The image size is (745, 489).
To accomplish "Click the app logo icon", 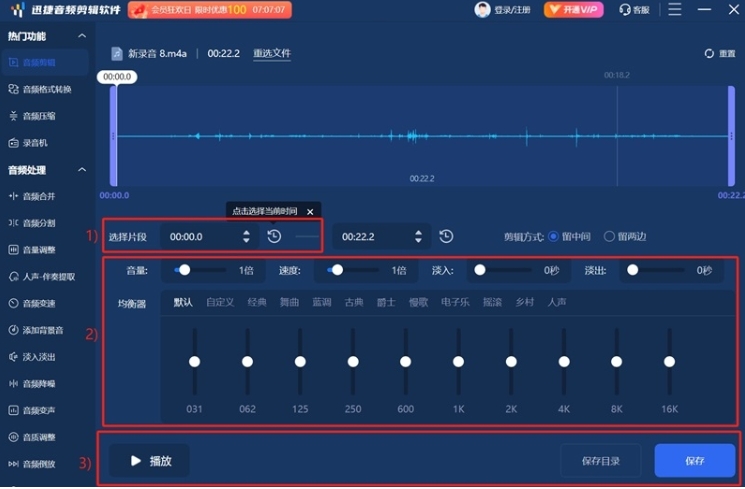I will [x=18, y=10].
